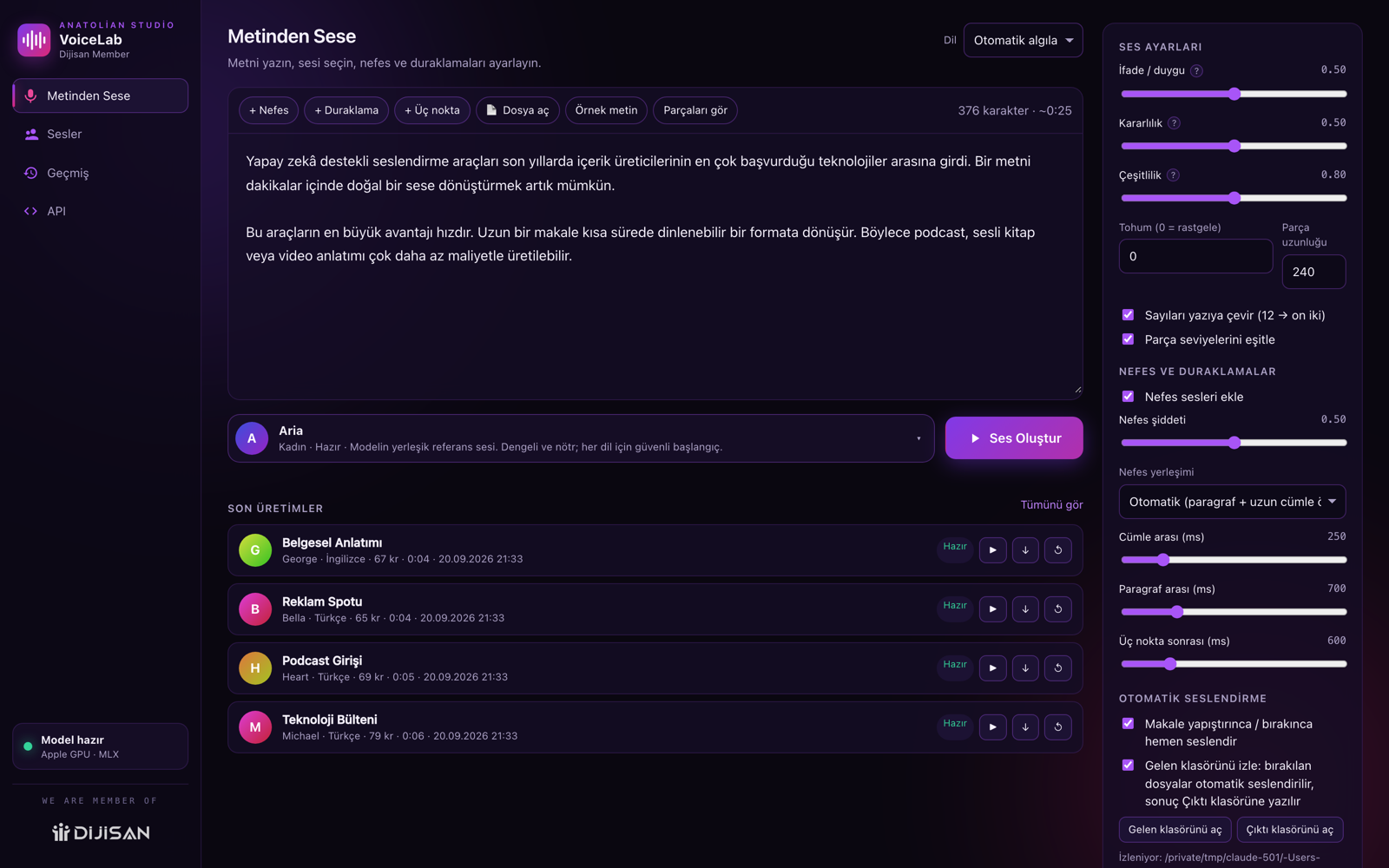Toggle Gelen klasörünü izle checkbox
The height and width of the screenshot is (868, 1389).
pyautogui.click(x=1128, y=766)
